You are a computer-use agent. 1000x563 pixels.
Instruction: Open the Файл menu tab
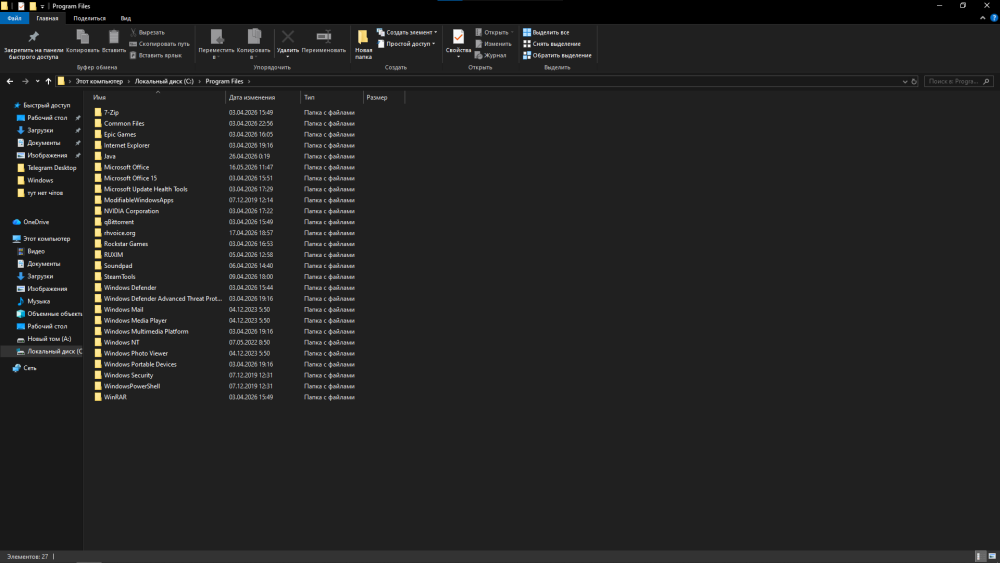tap(14, 18)
